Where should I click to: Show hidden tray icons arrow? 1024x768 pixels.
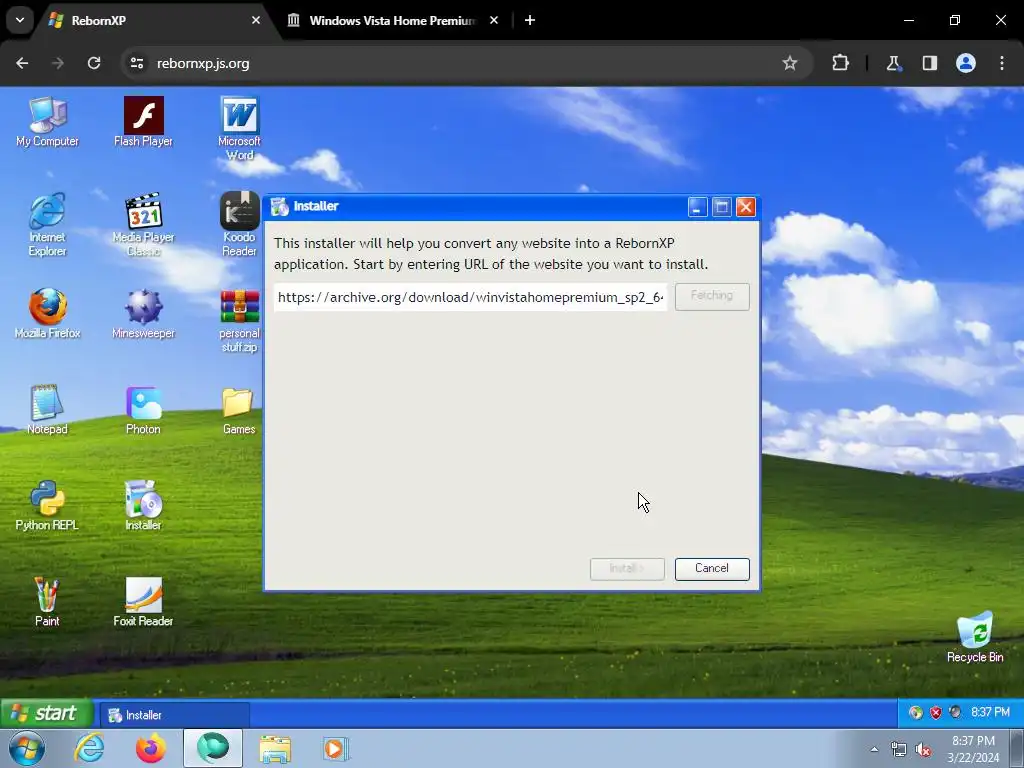click(x=874, y=750)
